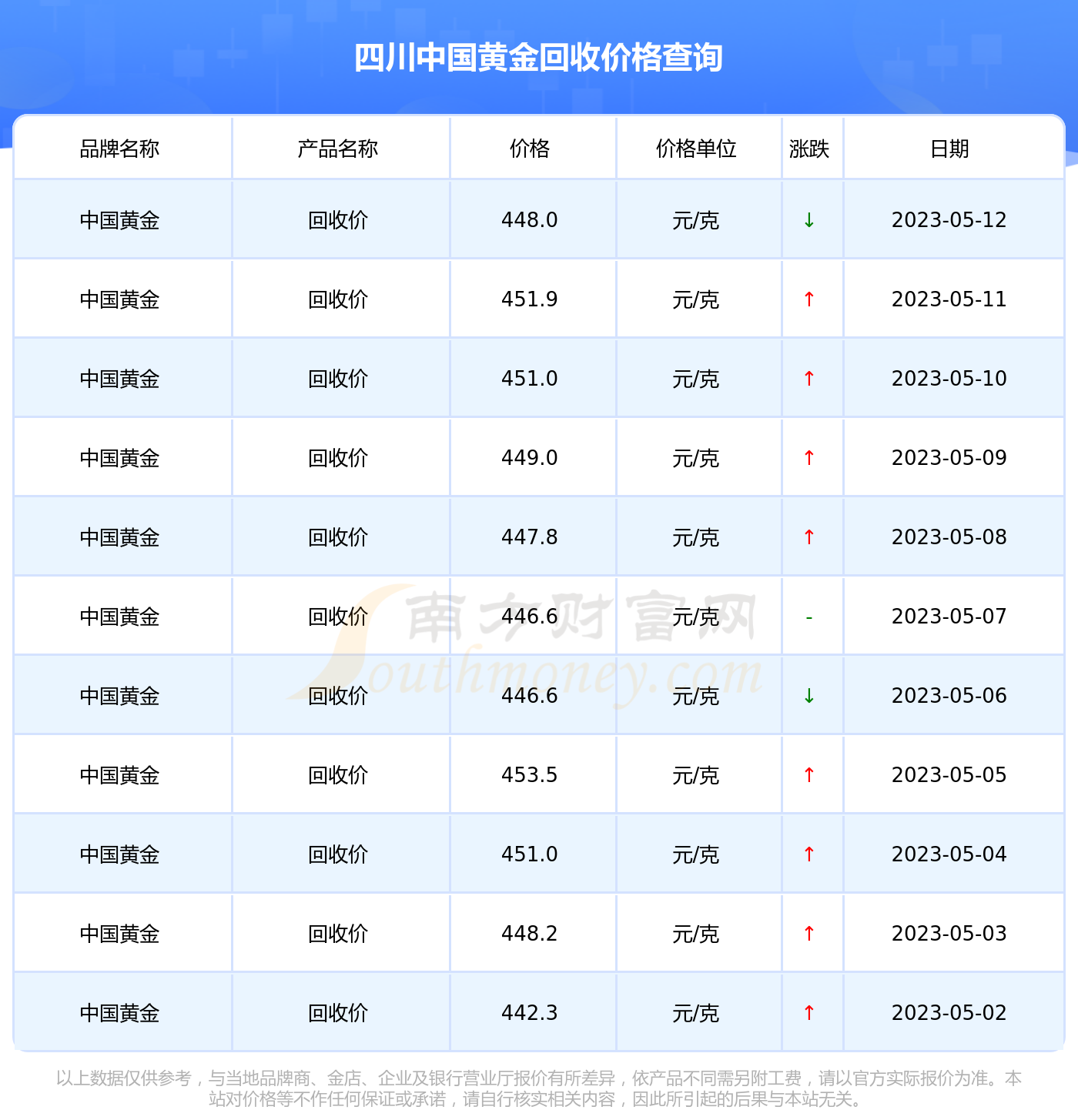Click the price 447.8
Image resolution: width=1078 pixels, height=1120 pixels.
[x=530, y=537]
